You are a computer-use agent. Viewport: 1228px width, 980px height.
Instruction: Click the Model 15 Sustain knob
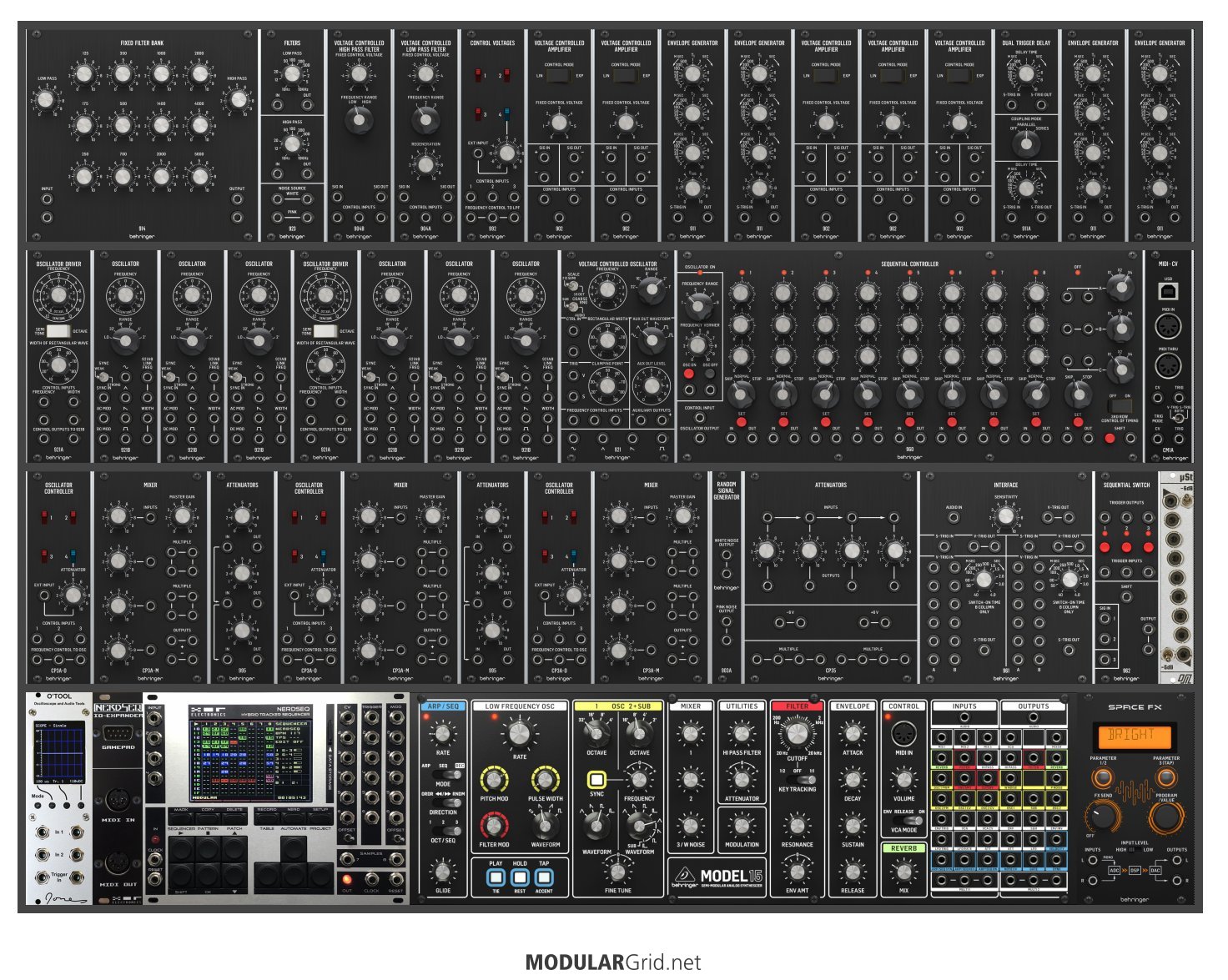(852, 827)
